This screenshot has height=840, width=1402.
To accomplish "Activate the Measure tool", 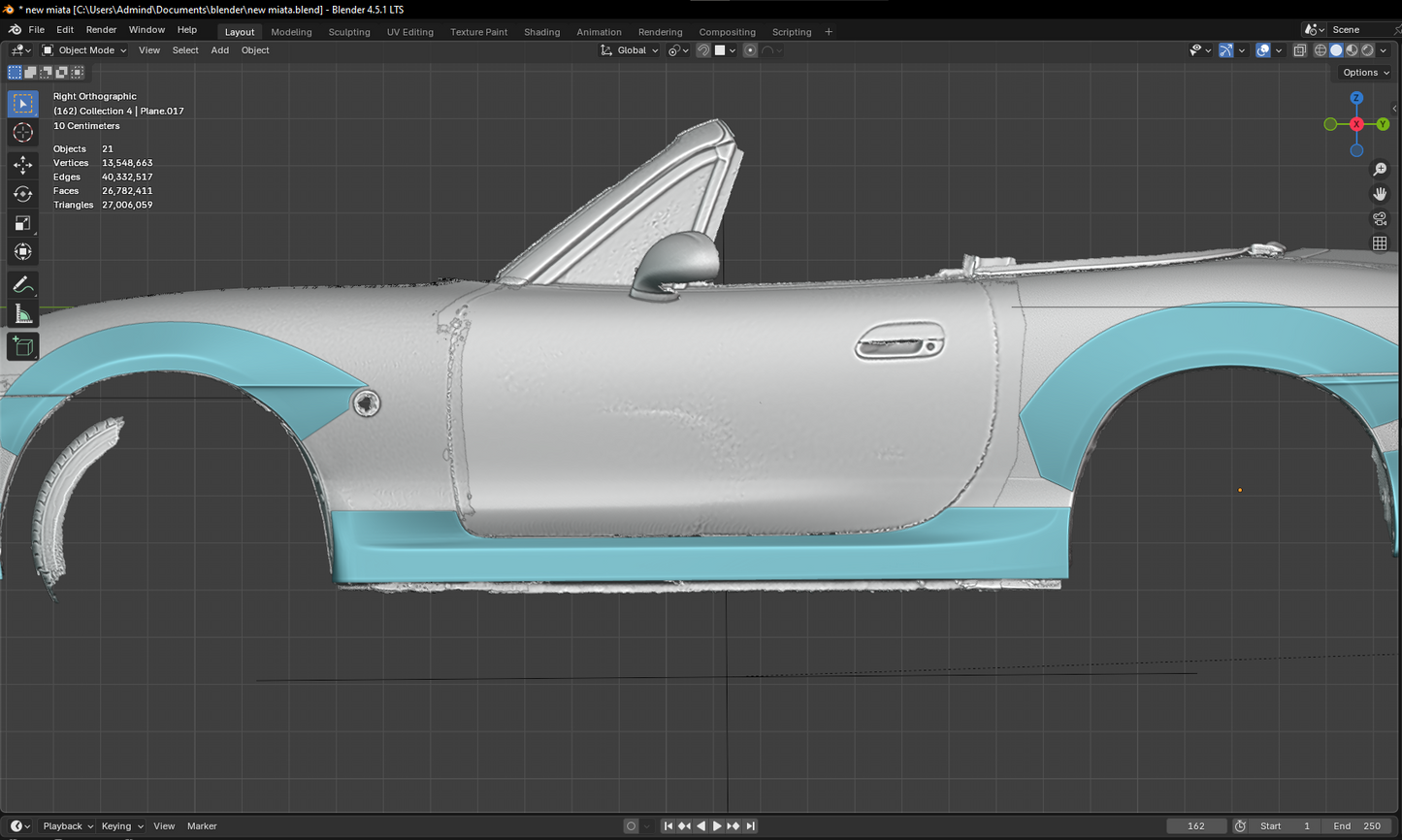I will (x=22, y=313).
